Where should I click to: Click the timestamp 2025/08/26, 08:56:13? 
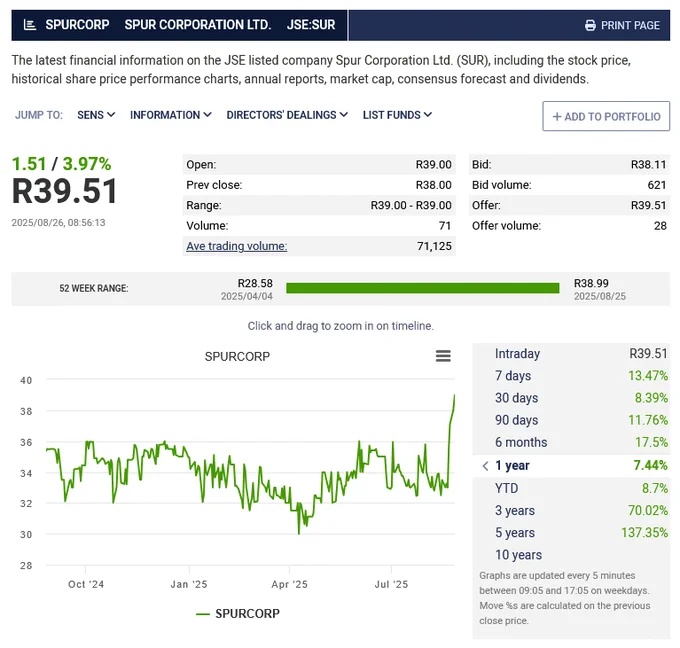(x=58, y=223)
